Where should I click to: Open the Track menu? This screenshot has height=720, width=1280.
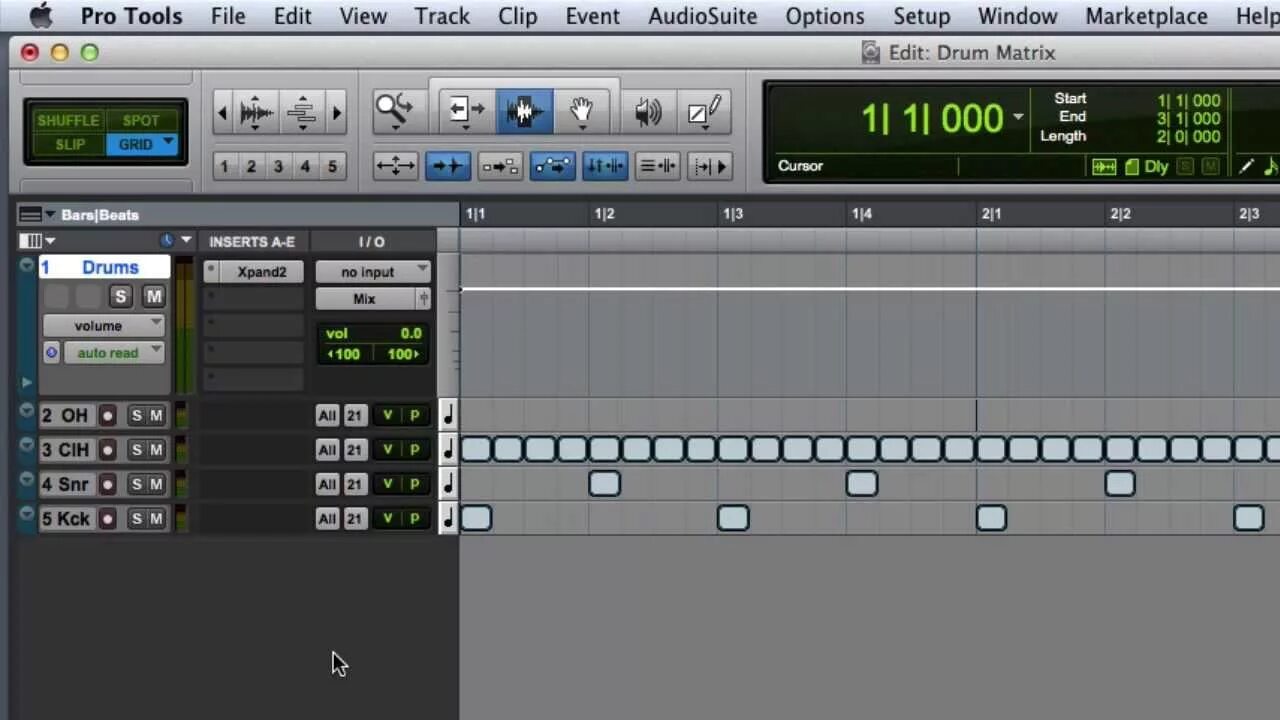click(442, 16)
